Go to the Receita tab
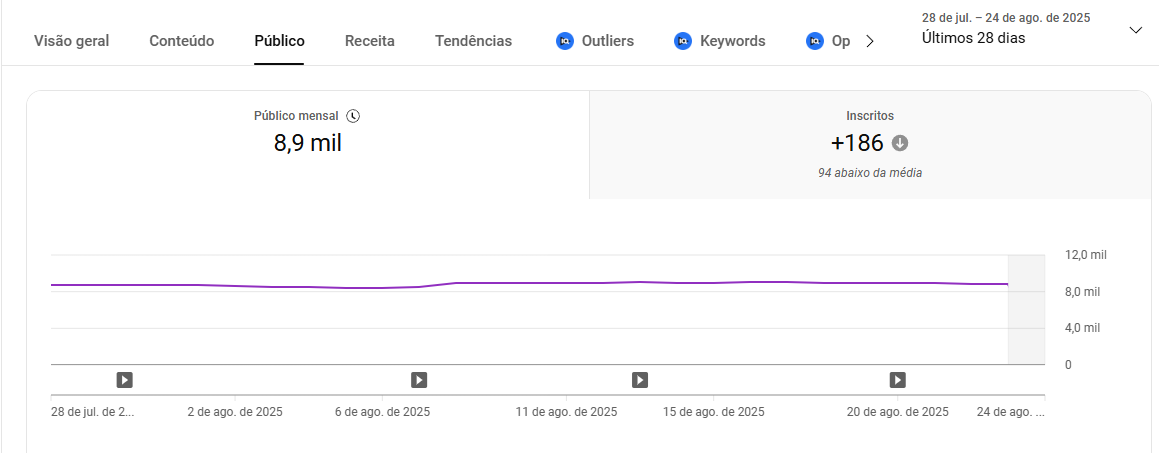This screenshot has height=453, width=1159. click(370, 41)
